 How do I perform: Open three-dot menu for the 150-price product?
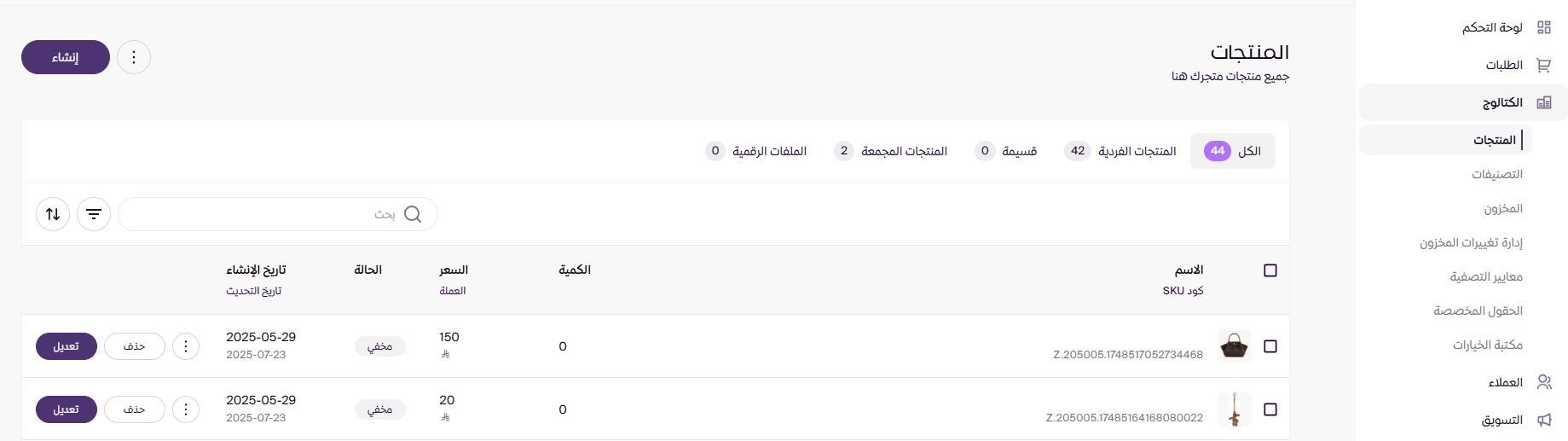coord(186,346)
